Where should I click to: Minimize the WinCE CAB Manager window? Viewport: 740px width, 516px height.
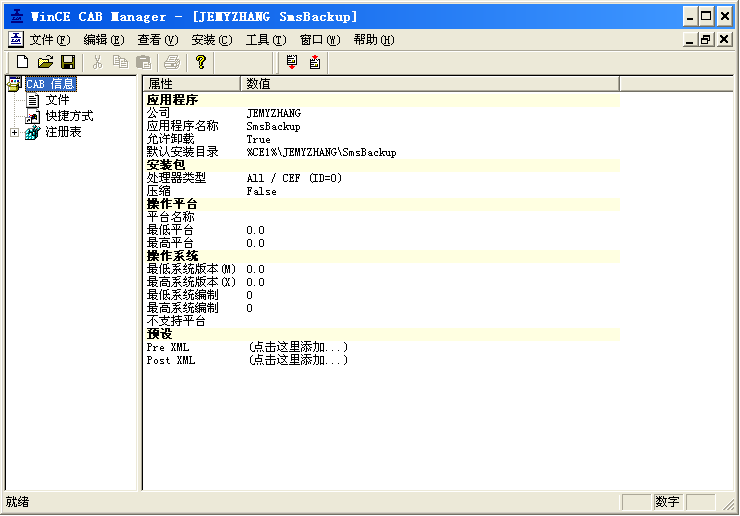(x=690, y=17)
